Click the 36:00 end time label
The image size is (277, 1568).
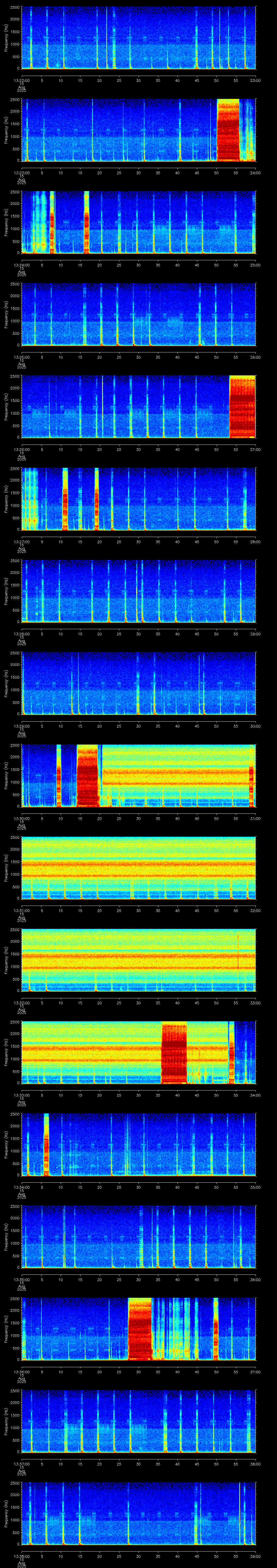click(255, 1279)
